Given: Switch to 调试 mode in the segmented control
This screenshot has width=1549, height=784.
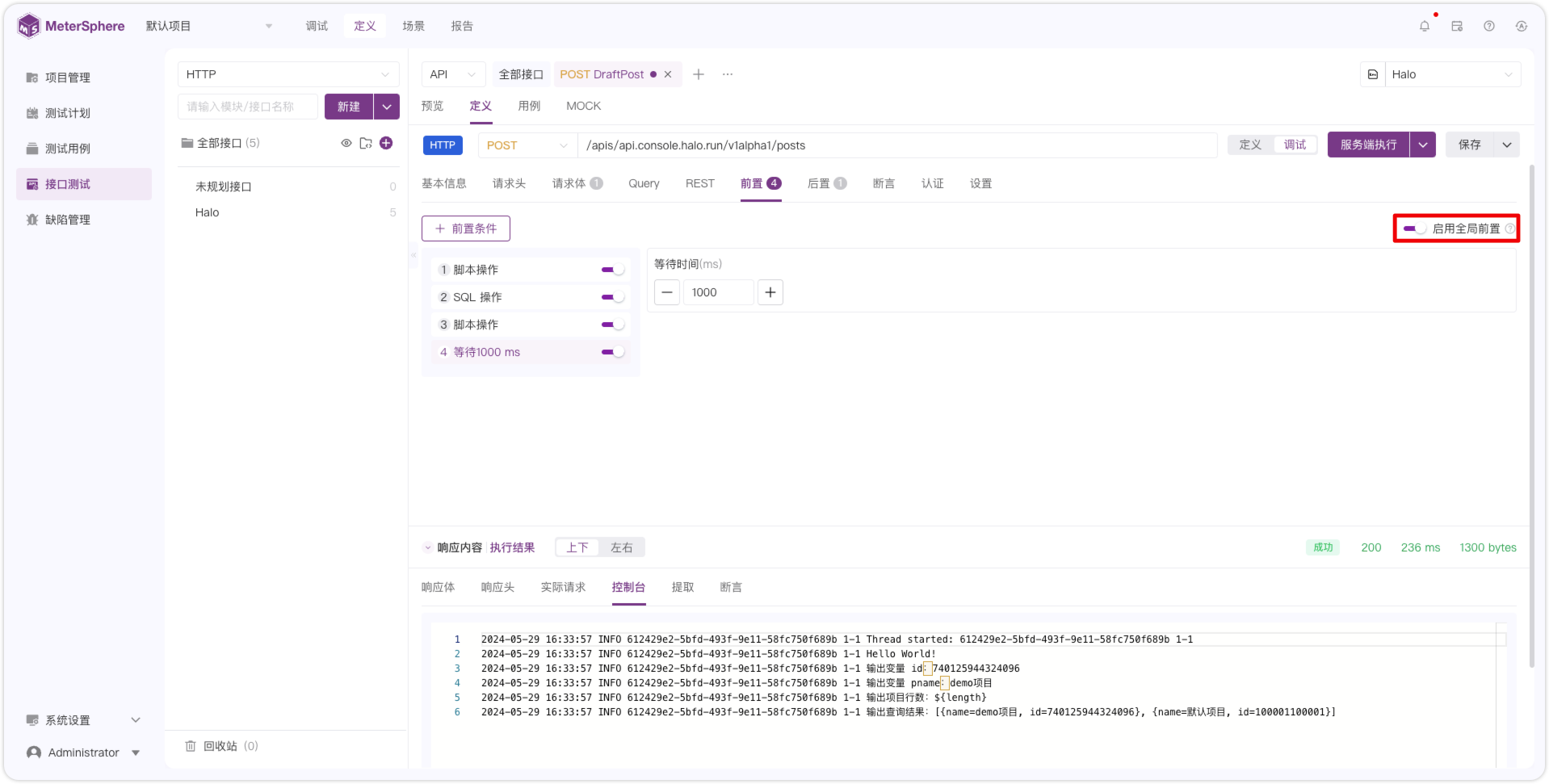Looking at the screenshot, I should click(x=1295, y=145).
